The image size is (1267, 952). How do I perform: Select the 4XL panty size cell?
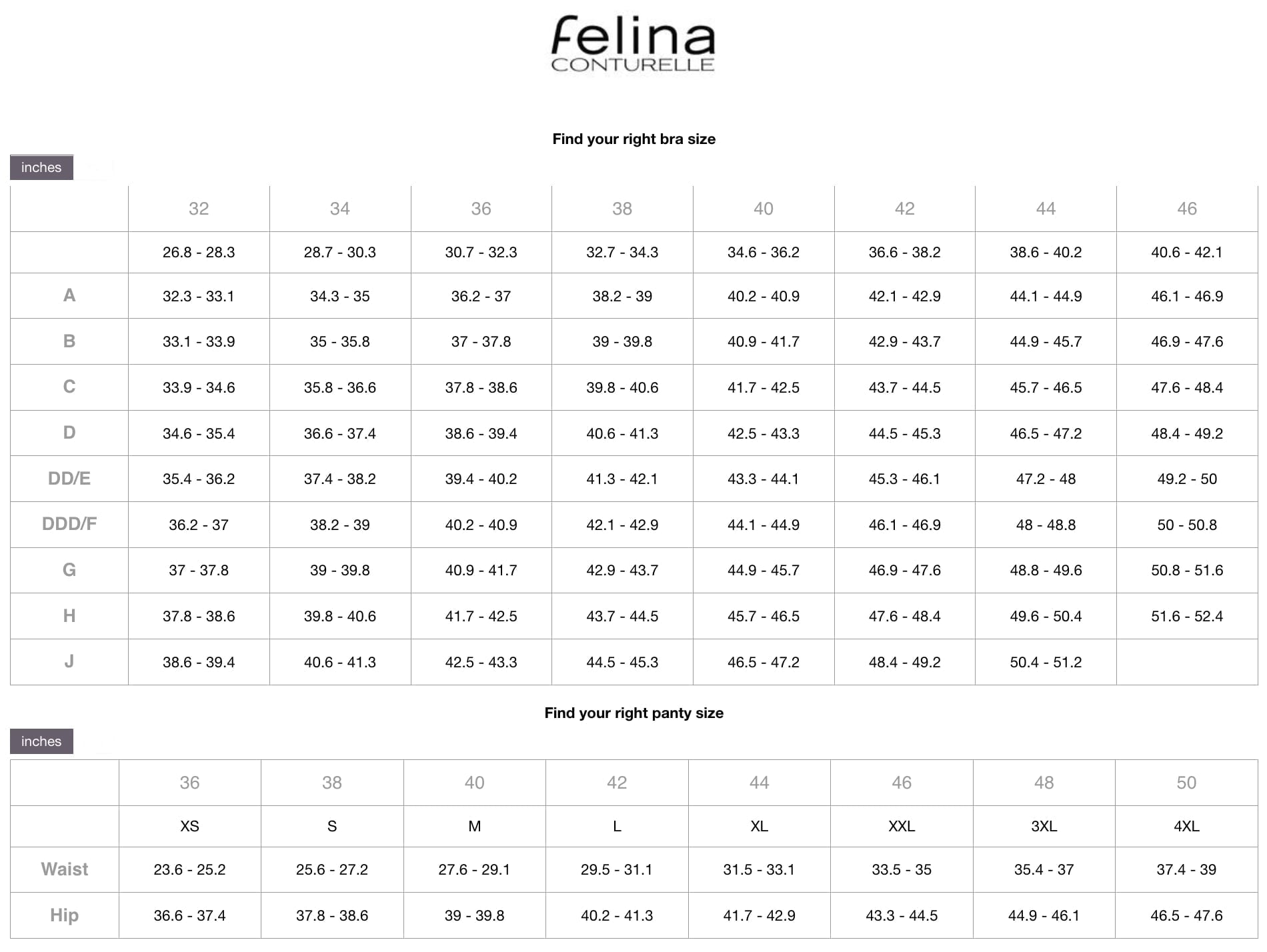click(x=1186, y=826)
